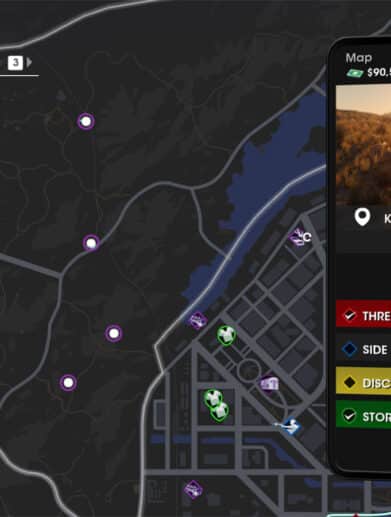Click the purple storefront icon by the roundabout

coord(269,384)
